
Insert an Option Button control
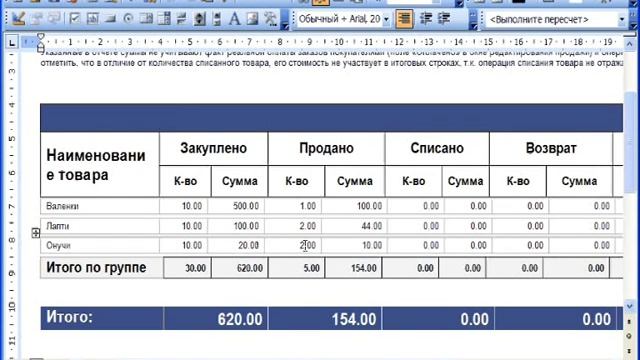[x=128, y=19]
